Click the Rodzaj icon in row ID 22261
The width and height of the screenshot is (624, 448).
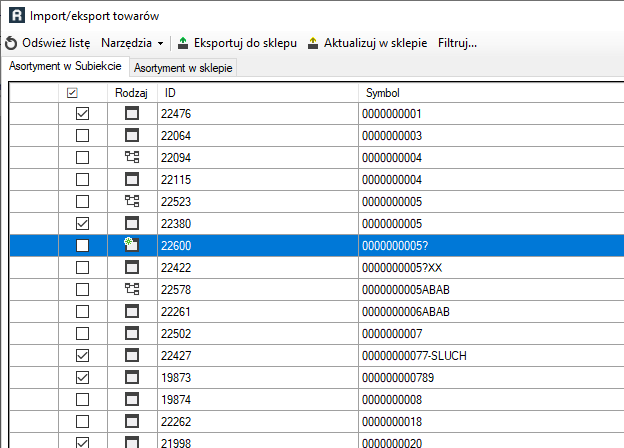(x=132, y=311)
